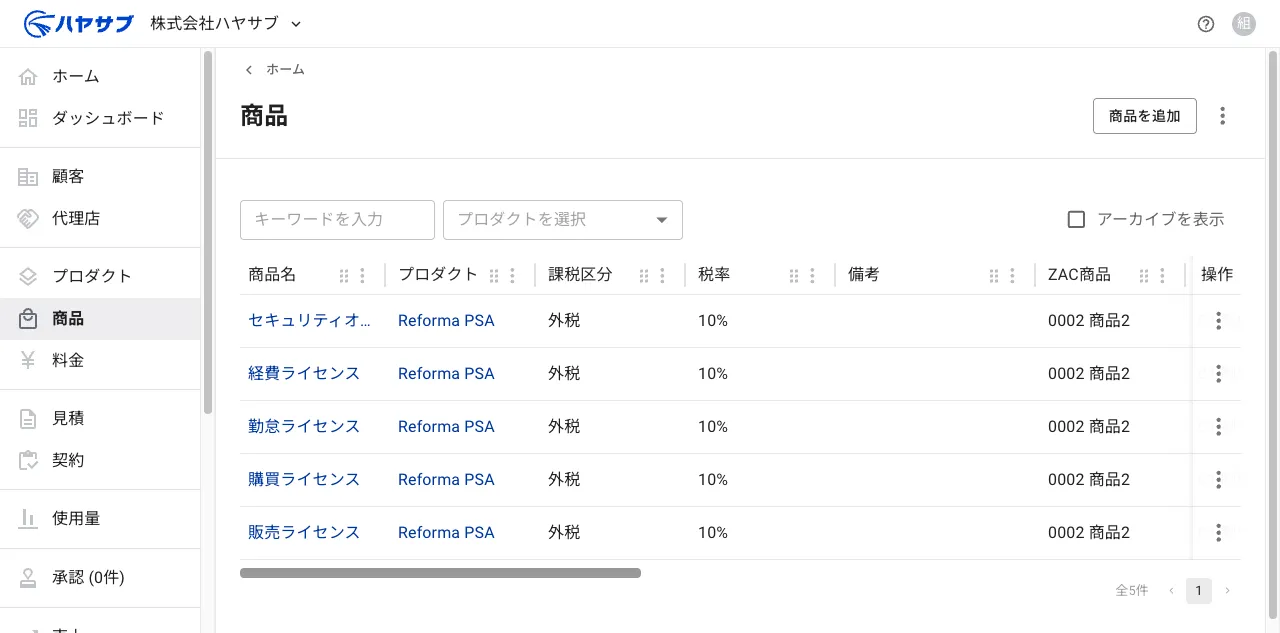Click the drag handle on 商品名 column
This screenshot has height=633, width=1280.
coord(344,276)
